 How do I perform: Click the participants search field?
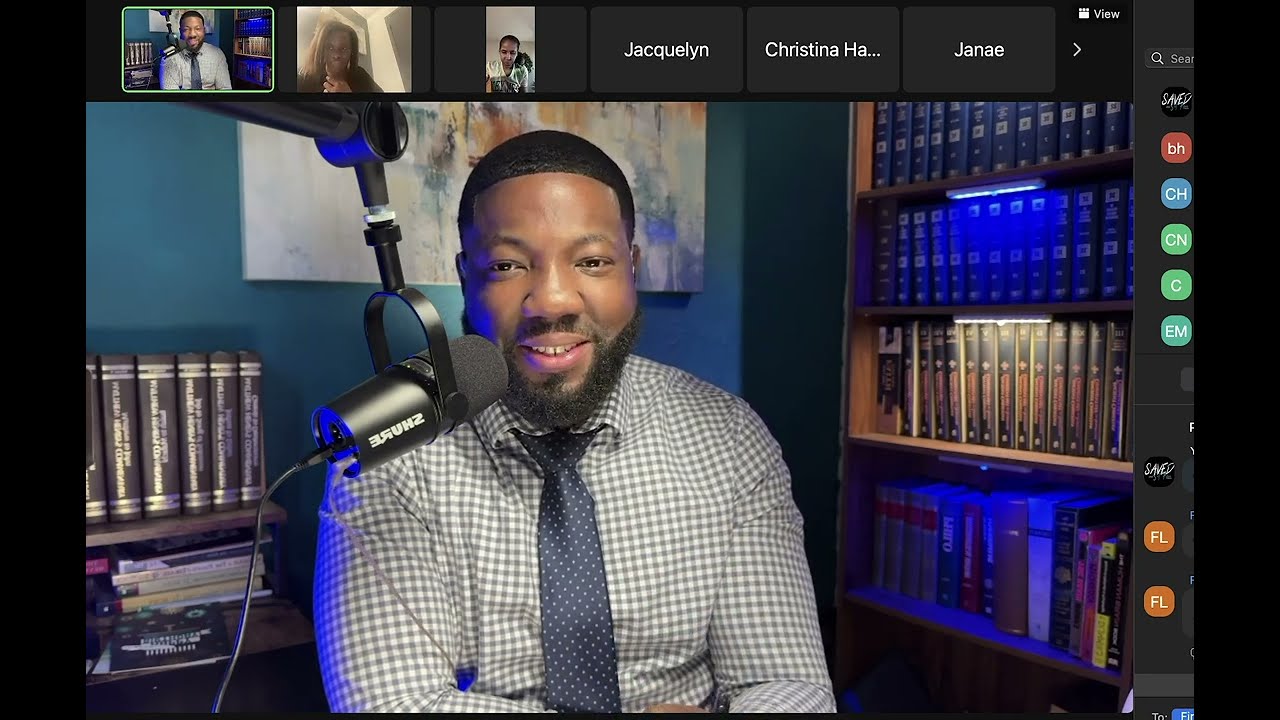(1170, 58)
